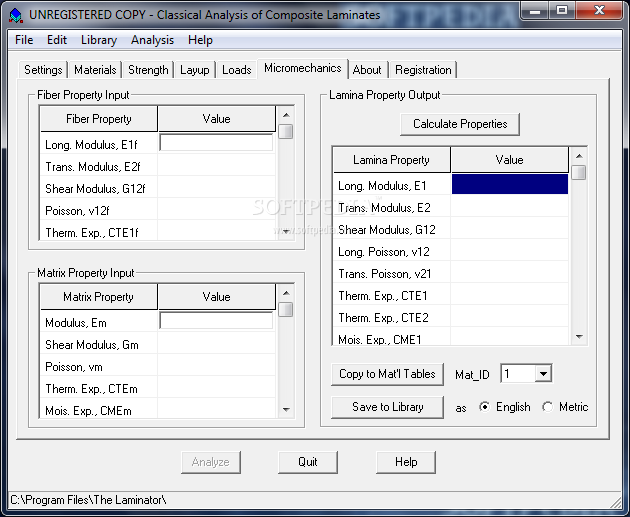Image resolution: width=630 pixels, height=517 pixels.
Task: Click fiber table scroll down arrow
Action: tap(286, 232)
